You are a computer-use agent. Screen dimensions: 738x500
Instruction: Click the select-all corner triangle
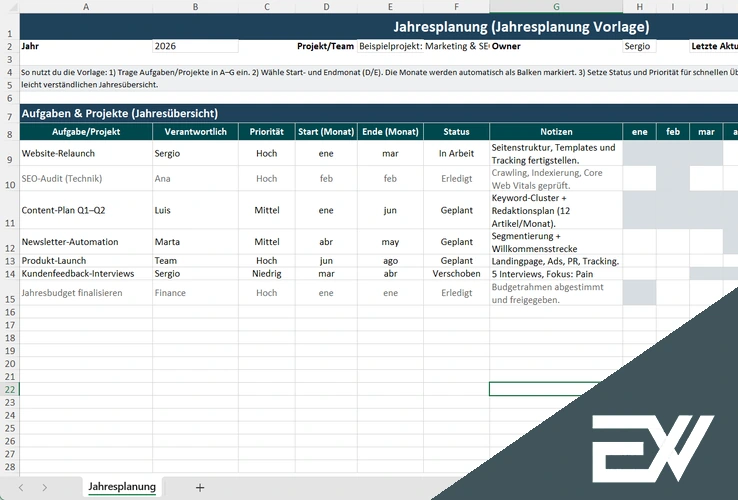[x=9, y=7]
